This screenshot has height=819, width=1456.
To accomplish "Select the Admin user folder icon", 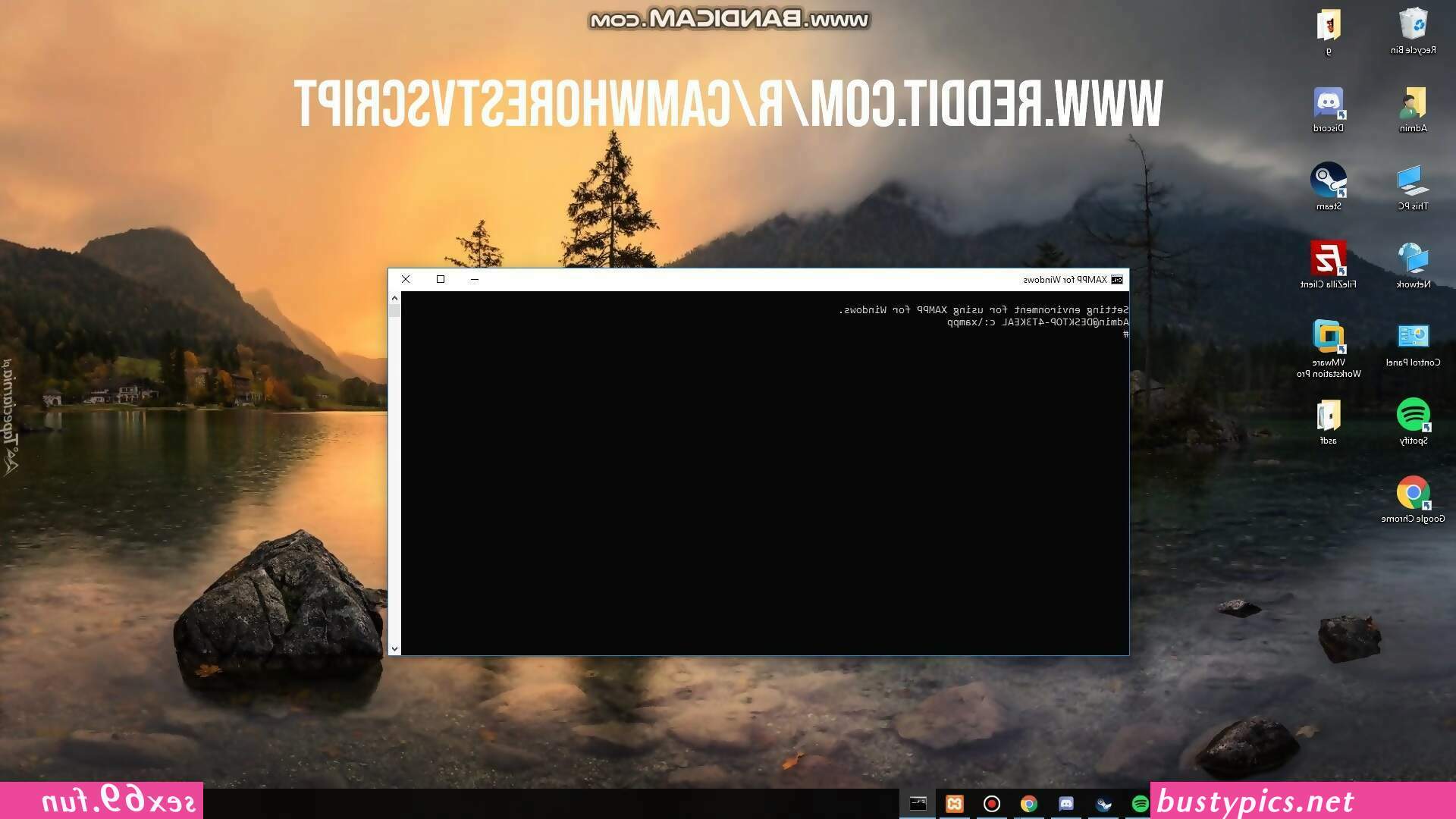I will [x=1413, y=109].
